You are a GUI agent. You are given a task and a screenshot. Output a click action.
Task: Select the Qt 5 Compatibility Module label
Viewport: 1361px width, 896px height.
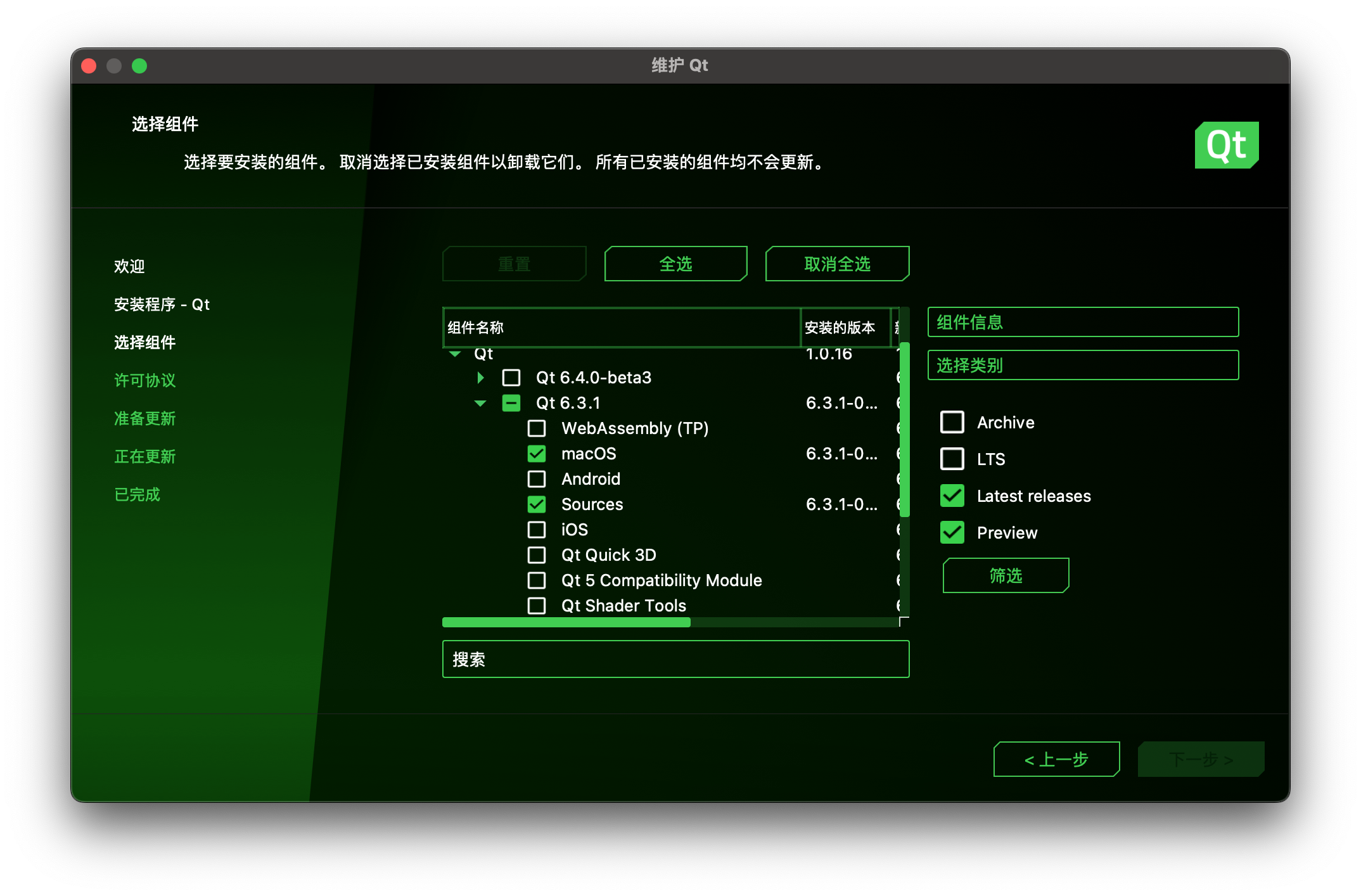[x=661, y=580]
